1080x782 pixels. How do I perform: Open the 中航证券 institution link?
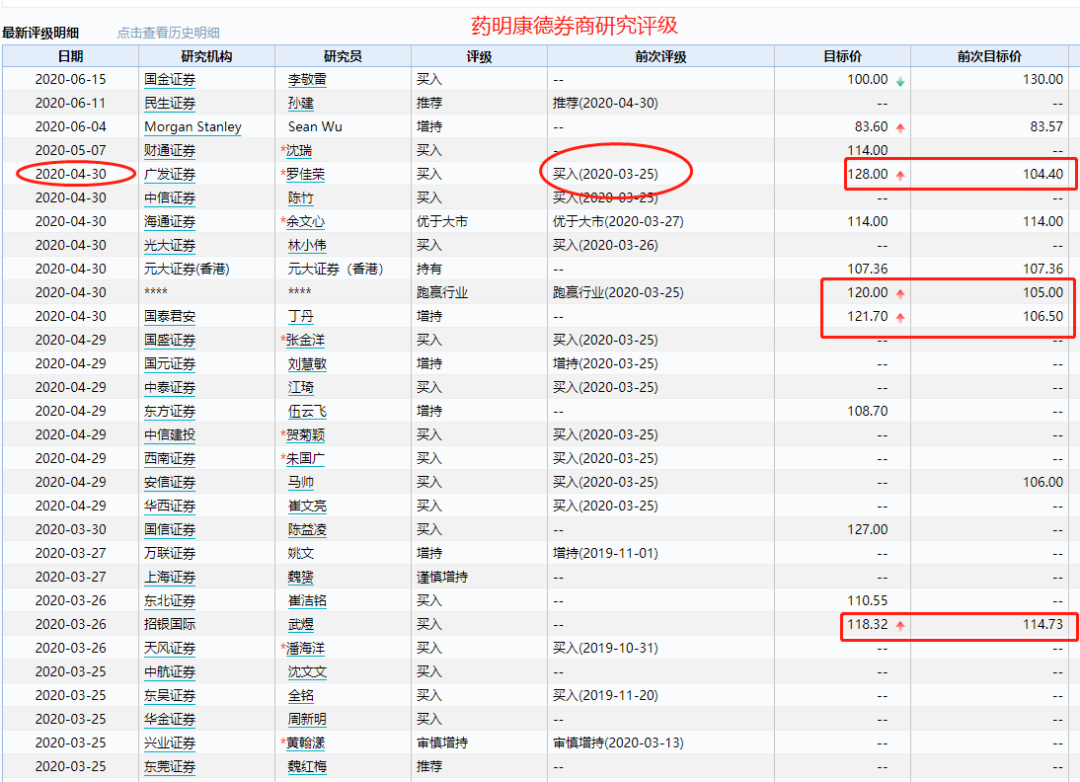coord(169,672)
